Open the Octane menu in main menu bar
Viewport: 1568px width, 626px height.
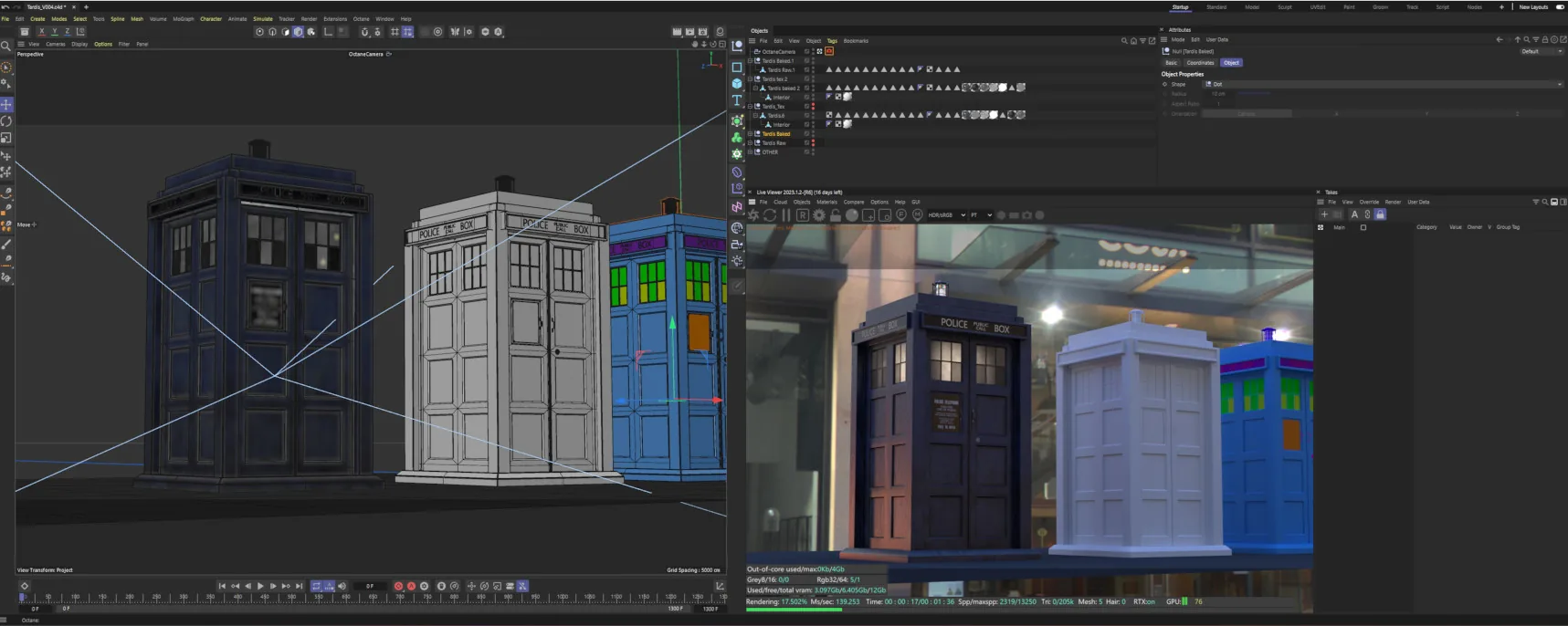[362, 18]
